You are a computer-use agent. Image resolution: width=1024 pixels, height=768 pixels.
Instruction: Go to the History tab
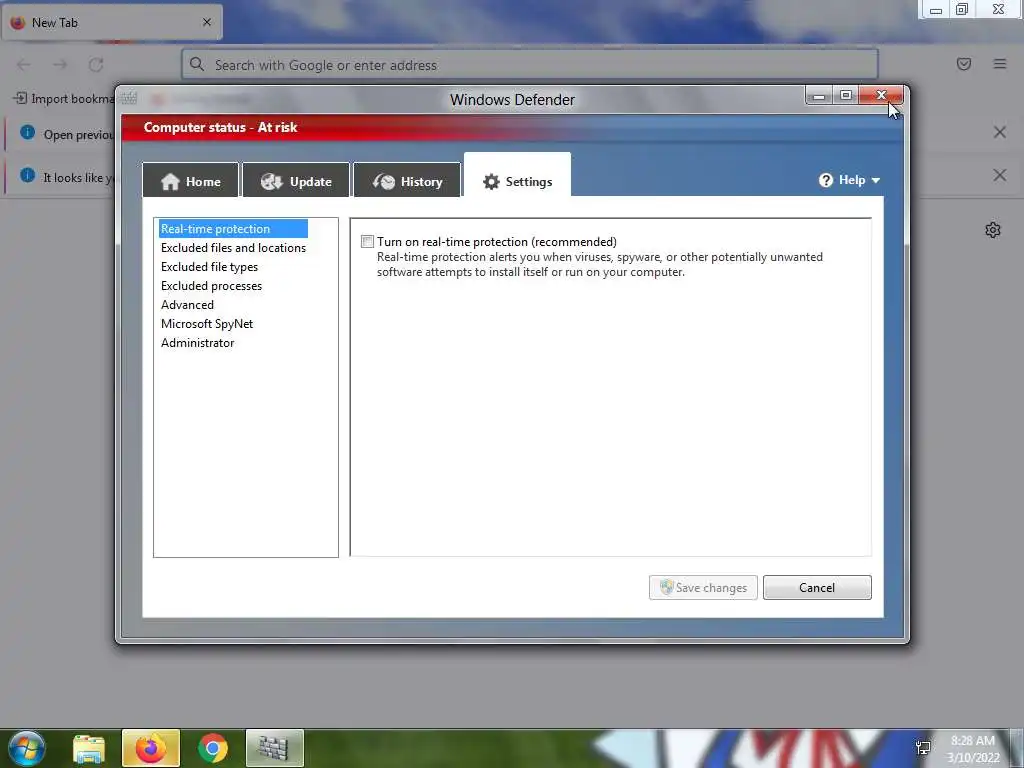click(407, 180)
